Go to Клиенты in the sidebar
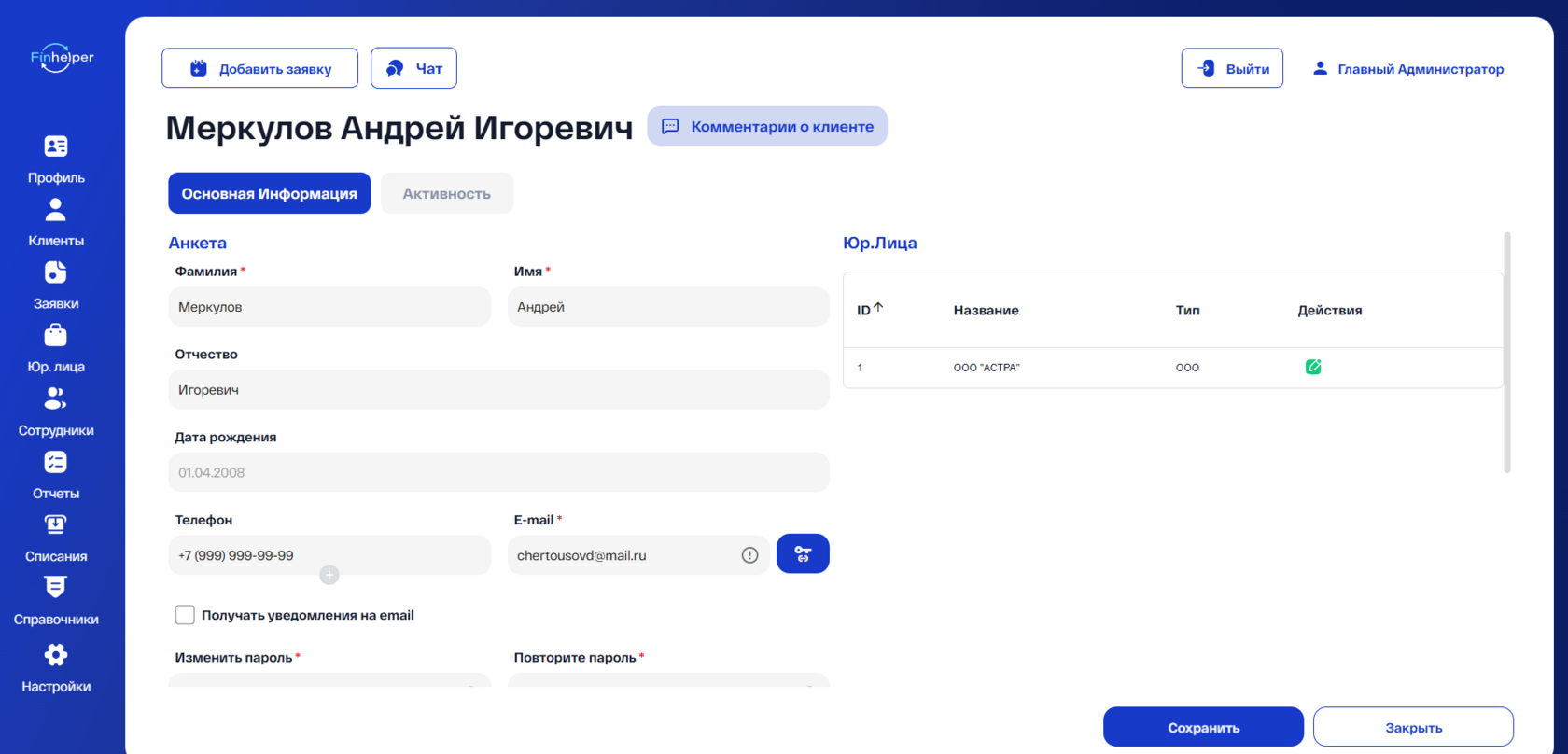This screenshot has height=754, width=1568. pos(56,223)
